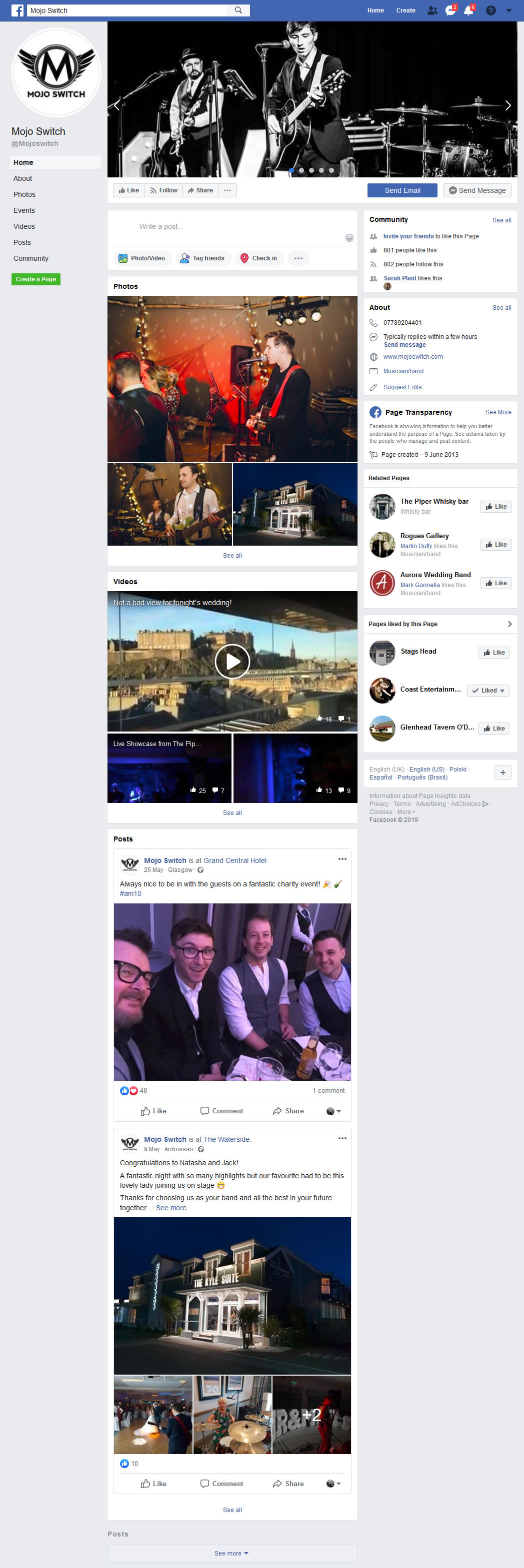Select the first cover photo carousel dot
Image resolution: width=524 pixels, height=1568 pixels.
click(291, 170)
